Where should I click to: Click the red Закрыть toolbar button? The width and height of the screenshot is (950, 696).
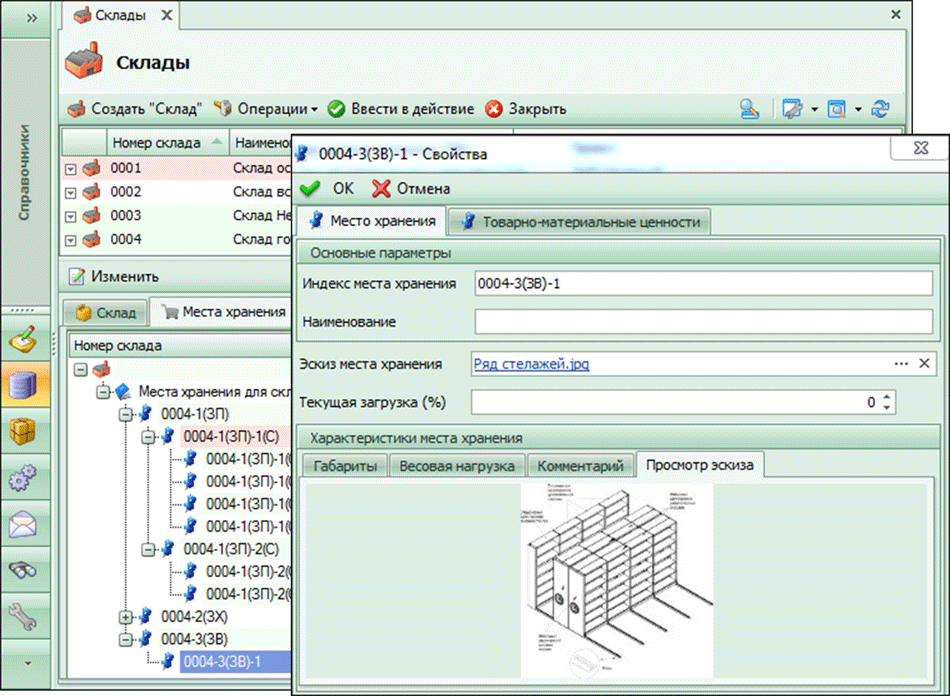tap(525, 109)
